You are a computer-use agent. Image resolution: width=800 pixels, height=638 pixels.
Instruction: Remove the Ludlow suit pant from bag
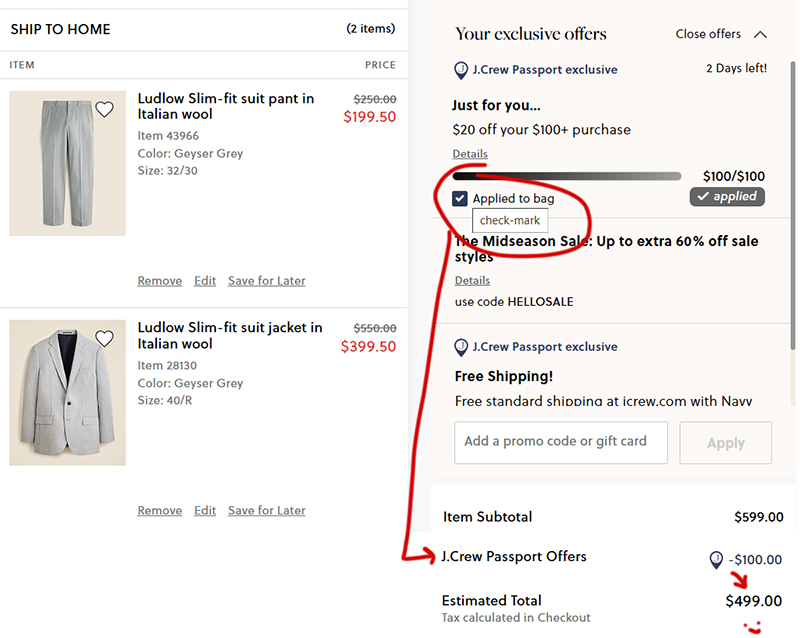pos(160,281)
